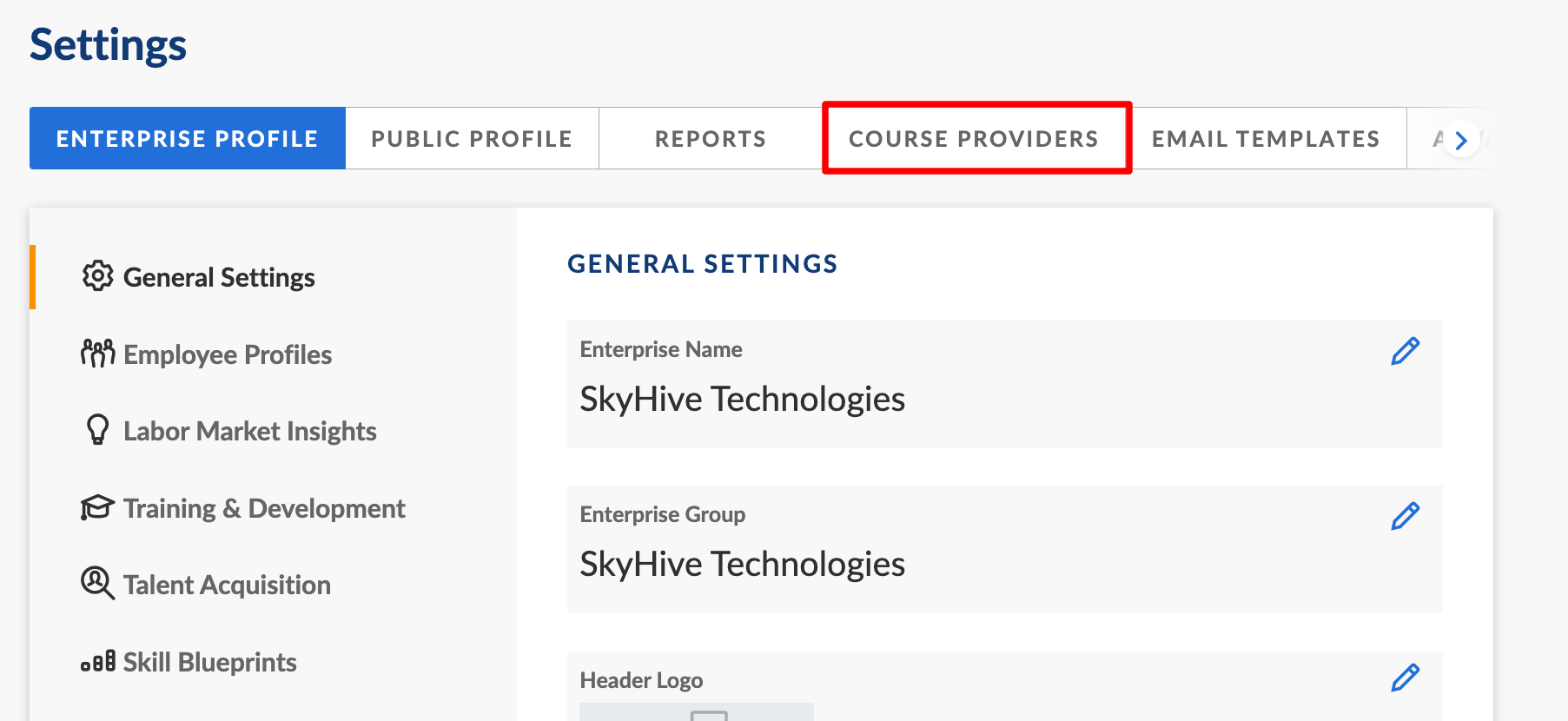The height and width of the screenshot is (721, 1568).
Task: Click the Settings page title
Action: 108,45
